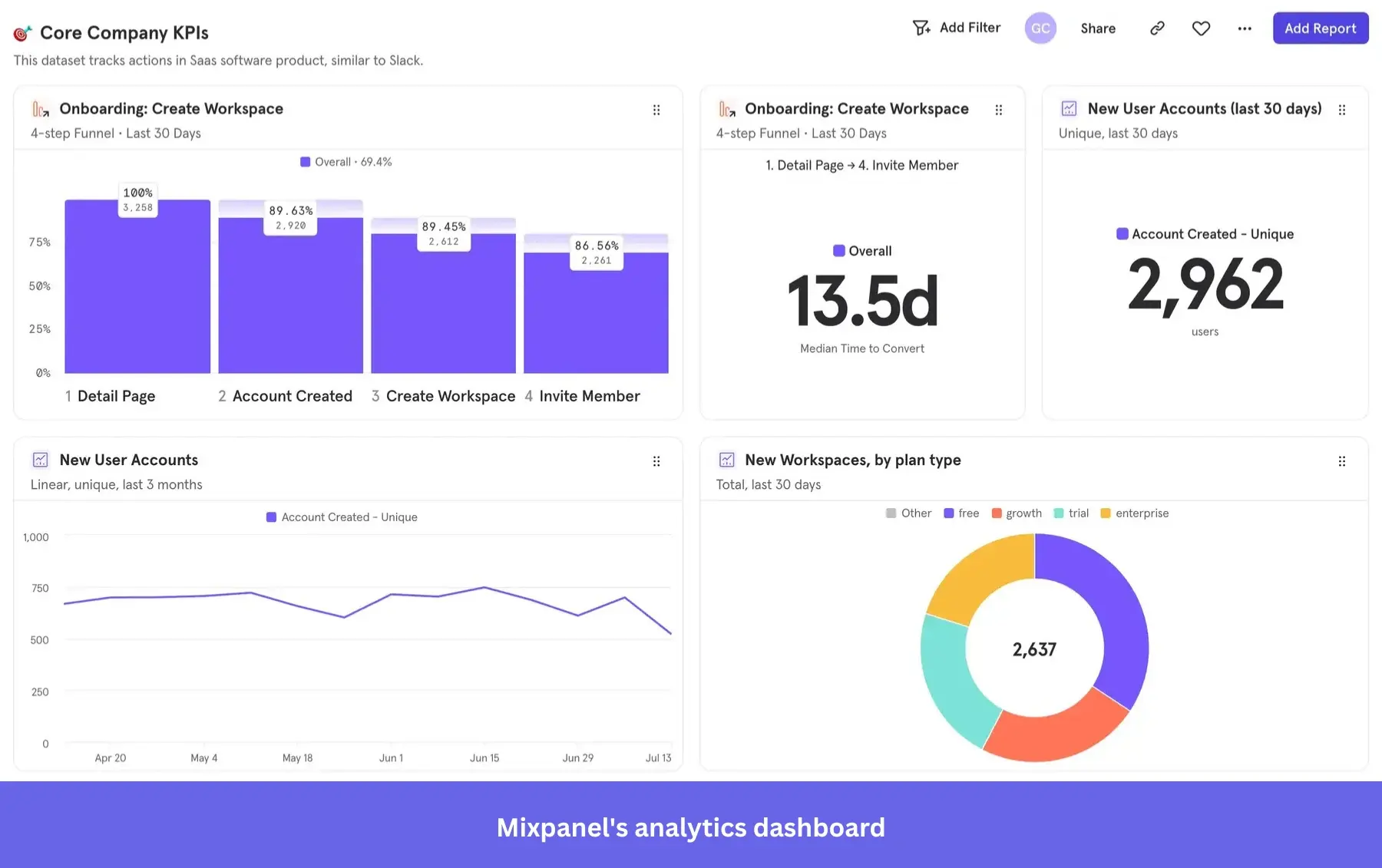Open options menu on New Workspaces card
The height and width of the screenshot is (868, 1382).
[1342, 460]
